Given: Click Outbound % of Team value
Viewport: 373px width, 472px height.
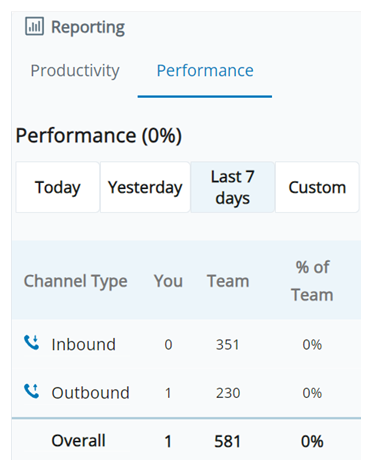Looking at the screenshot, I should click(x=312, y=393).
